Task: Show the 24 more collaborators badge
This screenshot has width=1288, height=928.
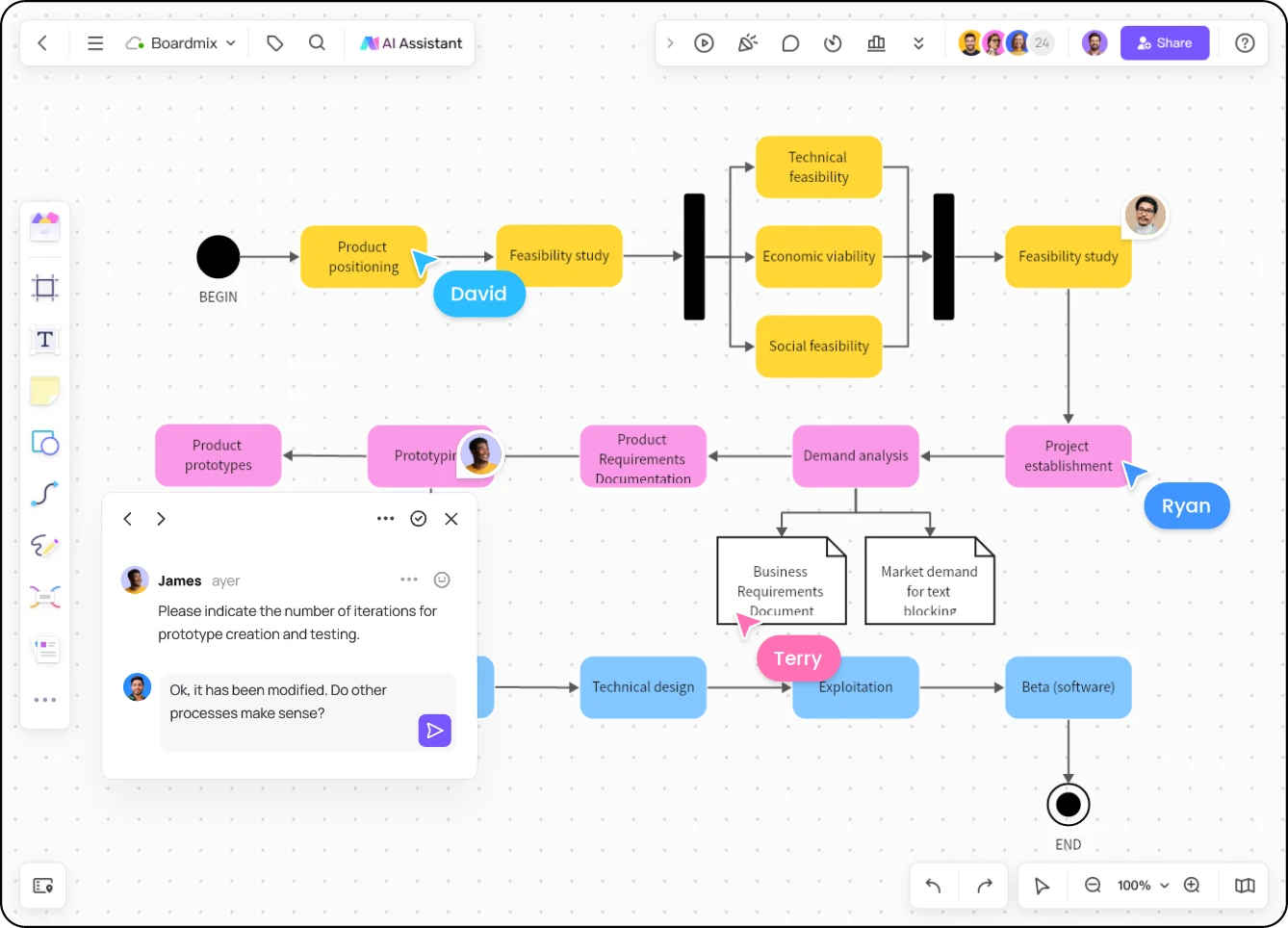Action: (x=1043, y=43)
